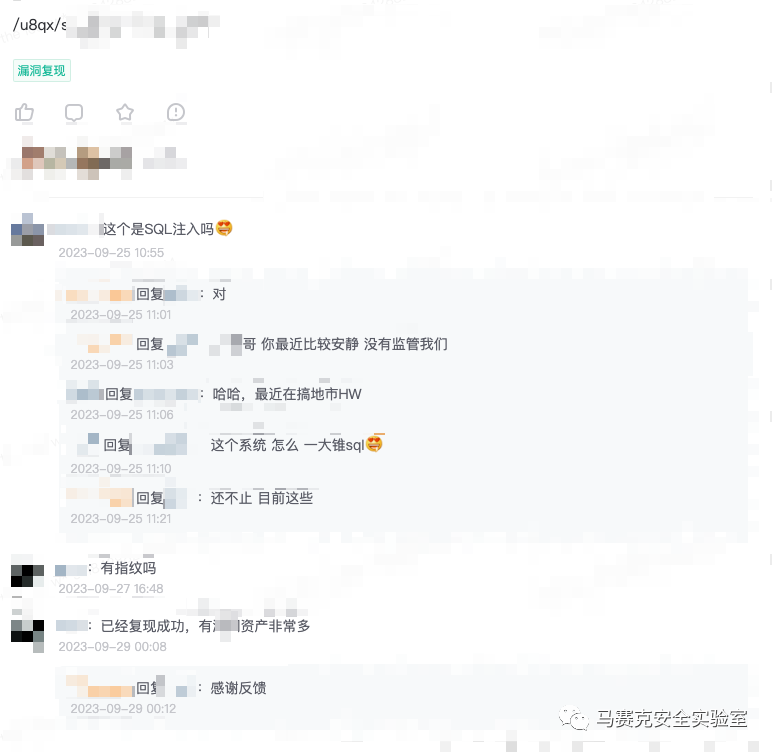Viewport: 772px width, 752px height.
Task: Open avatar of SQL注入 question commenter
Action: (28, 229)
